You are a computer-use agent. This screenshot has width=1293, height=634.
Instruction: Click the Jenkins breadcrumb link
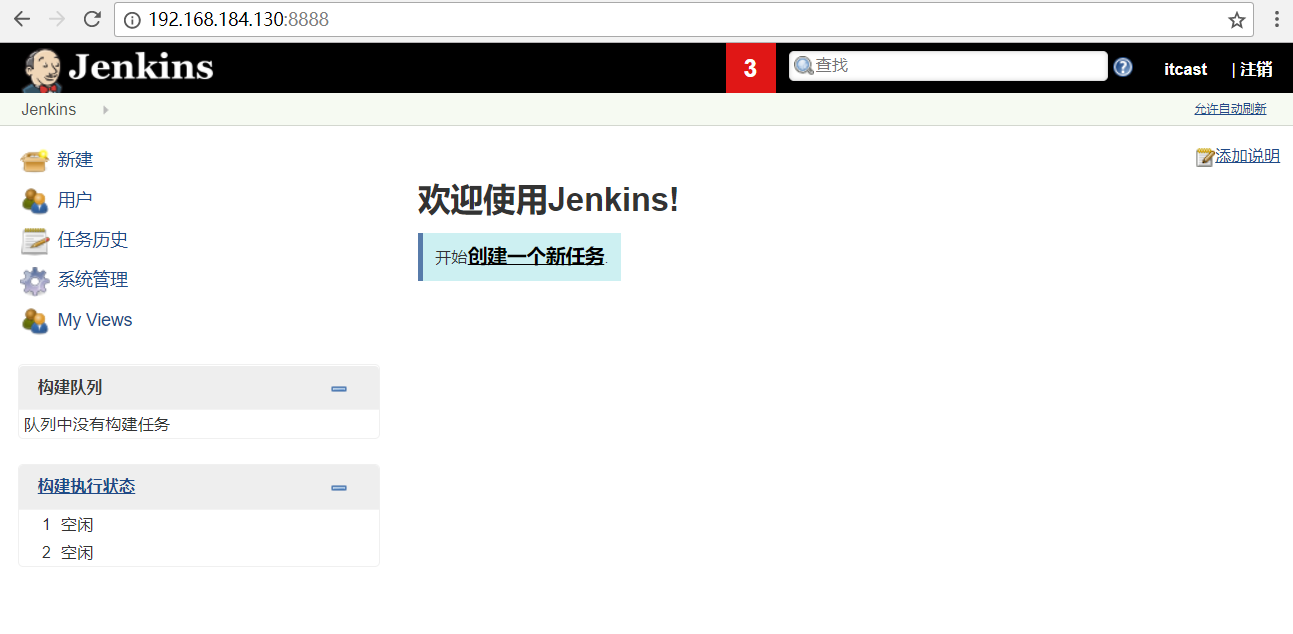point(48,110)
